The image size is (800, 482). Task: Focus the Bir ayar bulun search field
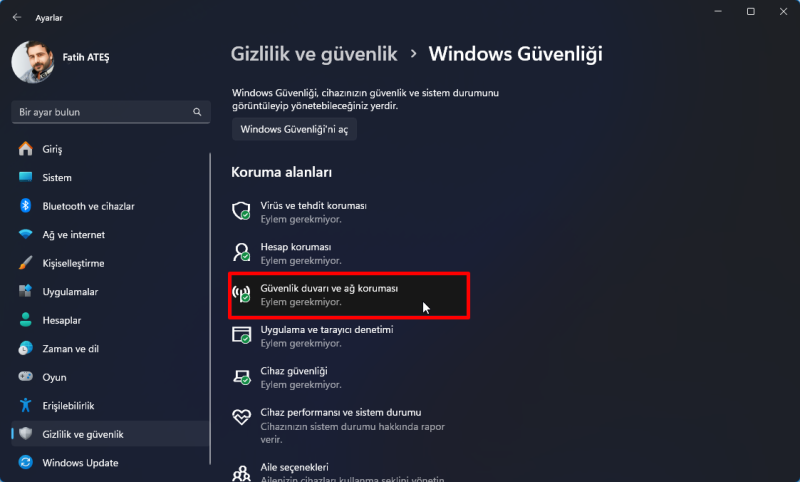click(x=100, y=112)
